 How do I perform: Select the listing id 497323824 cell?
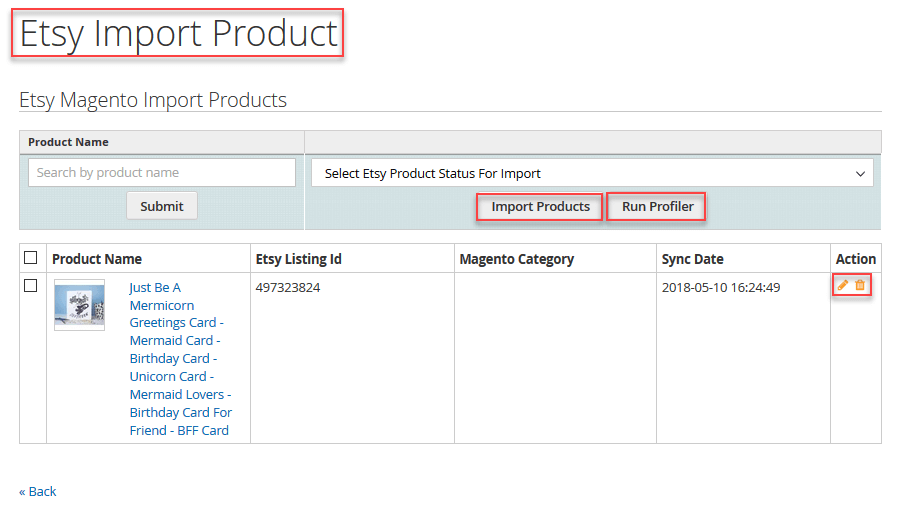(x=288, y=288)
